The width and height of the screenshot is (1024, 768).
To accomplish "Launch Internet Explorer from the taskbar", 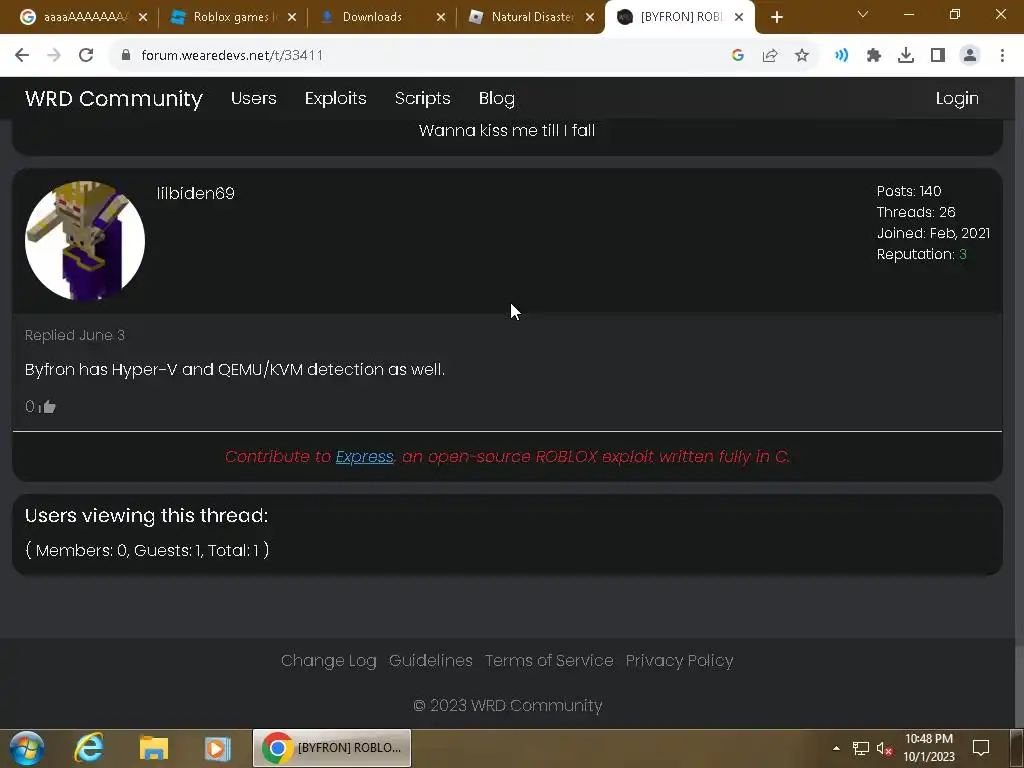I will point(89,748).
